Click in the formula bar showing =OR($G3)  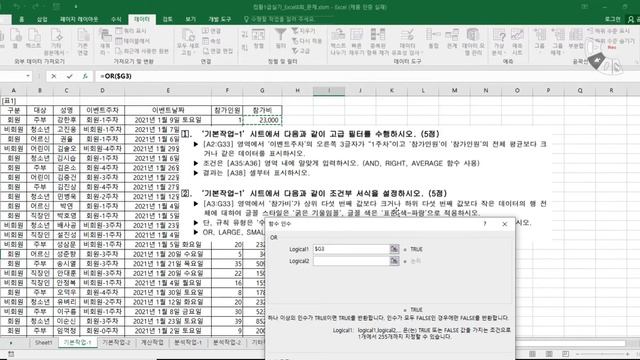pyautogui.click(x=367, y=76)
